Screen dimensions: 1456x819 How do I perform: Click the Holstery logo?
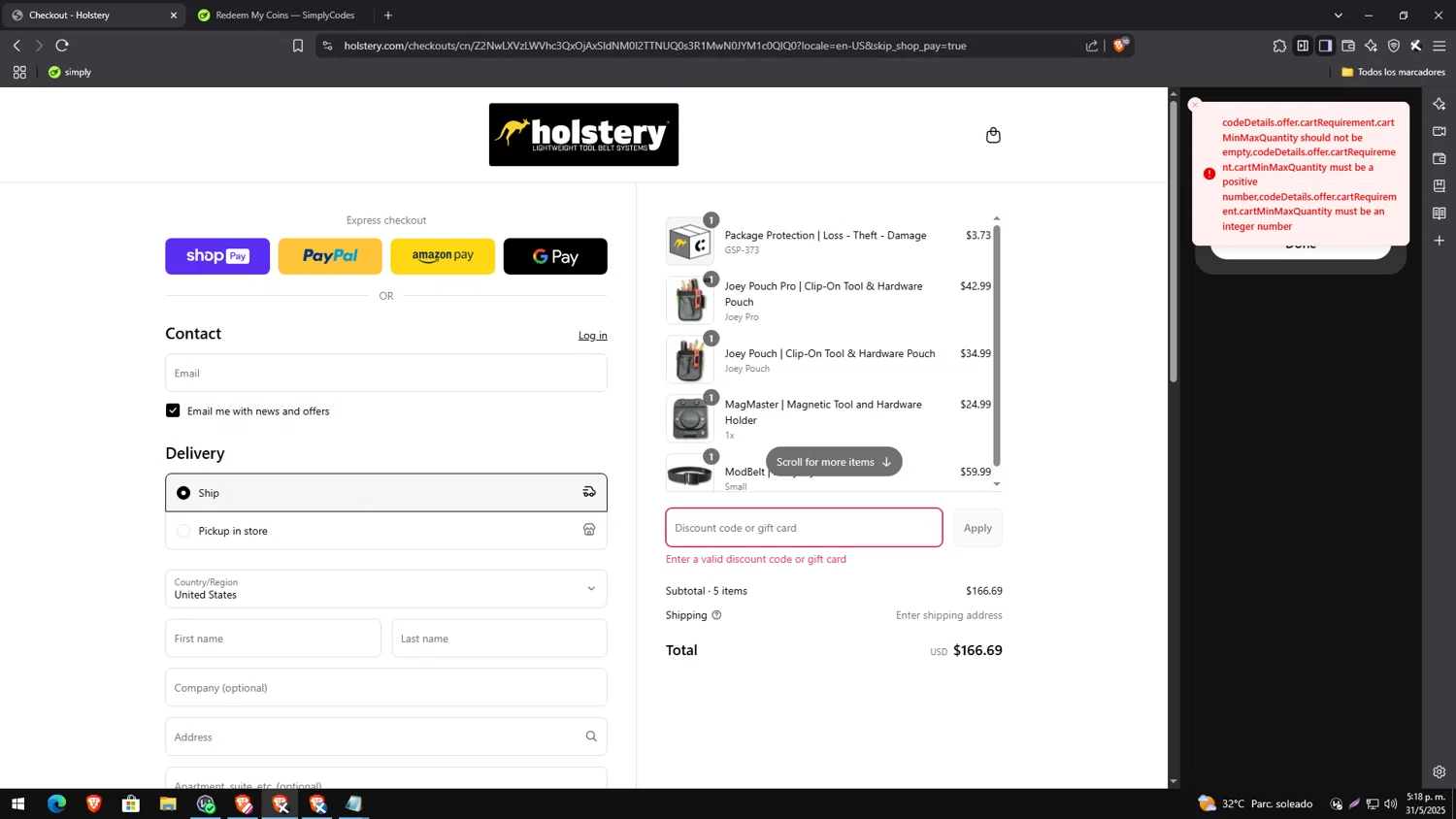583,135
